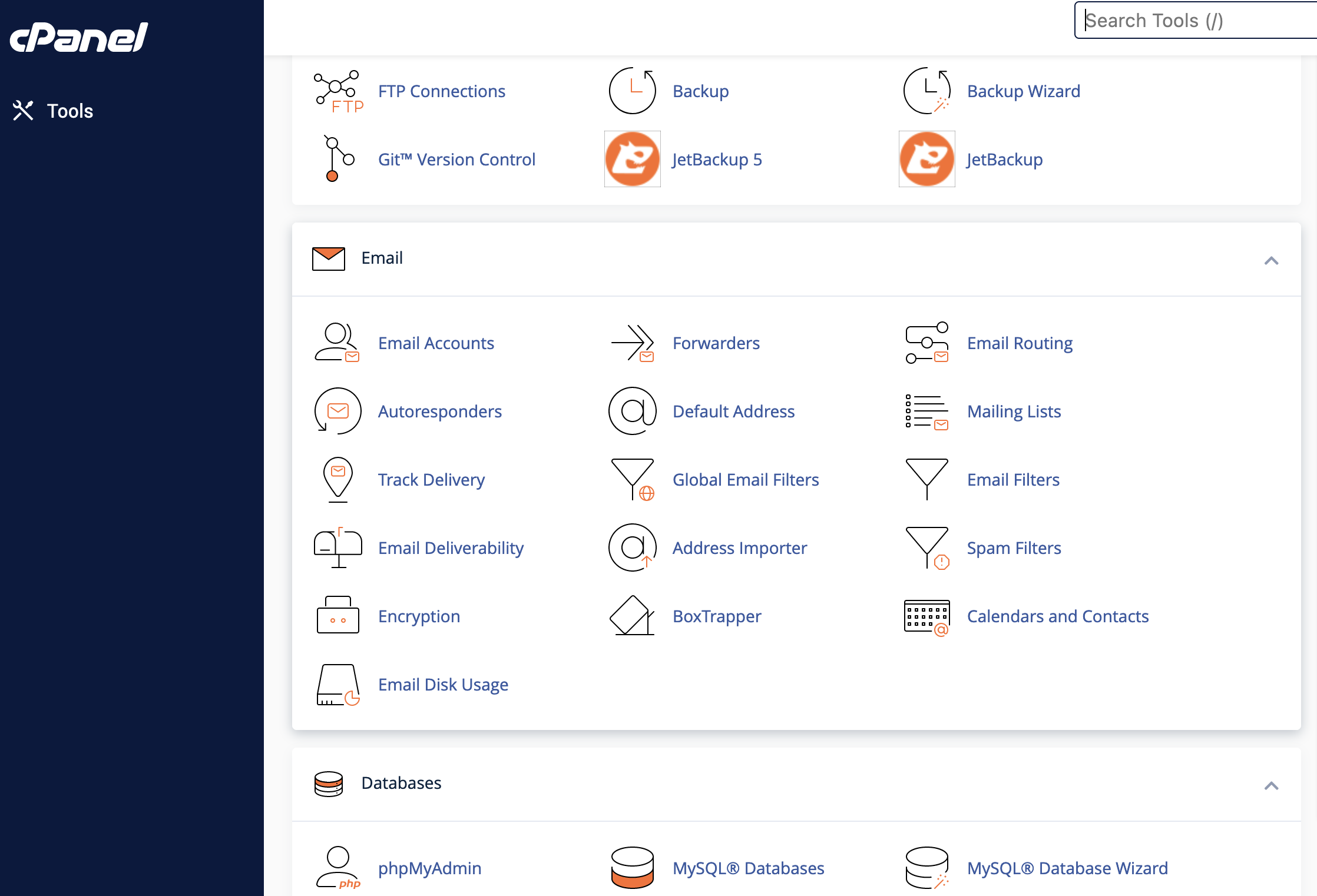Screen dimensions: 1317x896
Task: Click the Calendars and Contacts icon
Action: pyautogui.click(x=927, y=617)
